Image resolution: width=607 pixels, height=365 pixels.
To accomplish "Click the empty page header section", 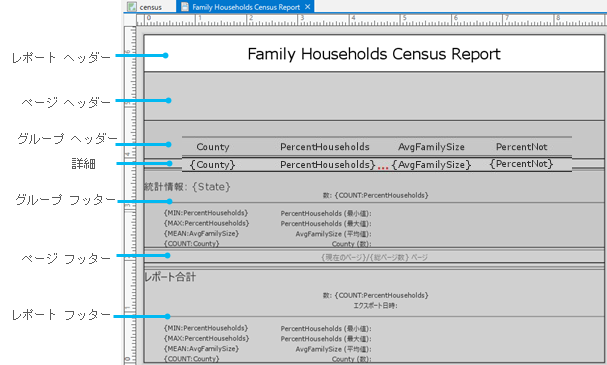I will click(374, 96).
